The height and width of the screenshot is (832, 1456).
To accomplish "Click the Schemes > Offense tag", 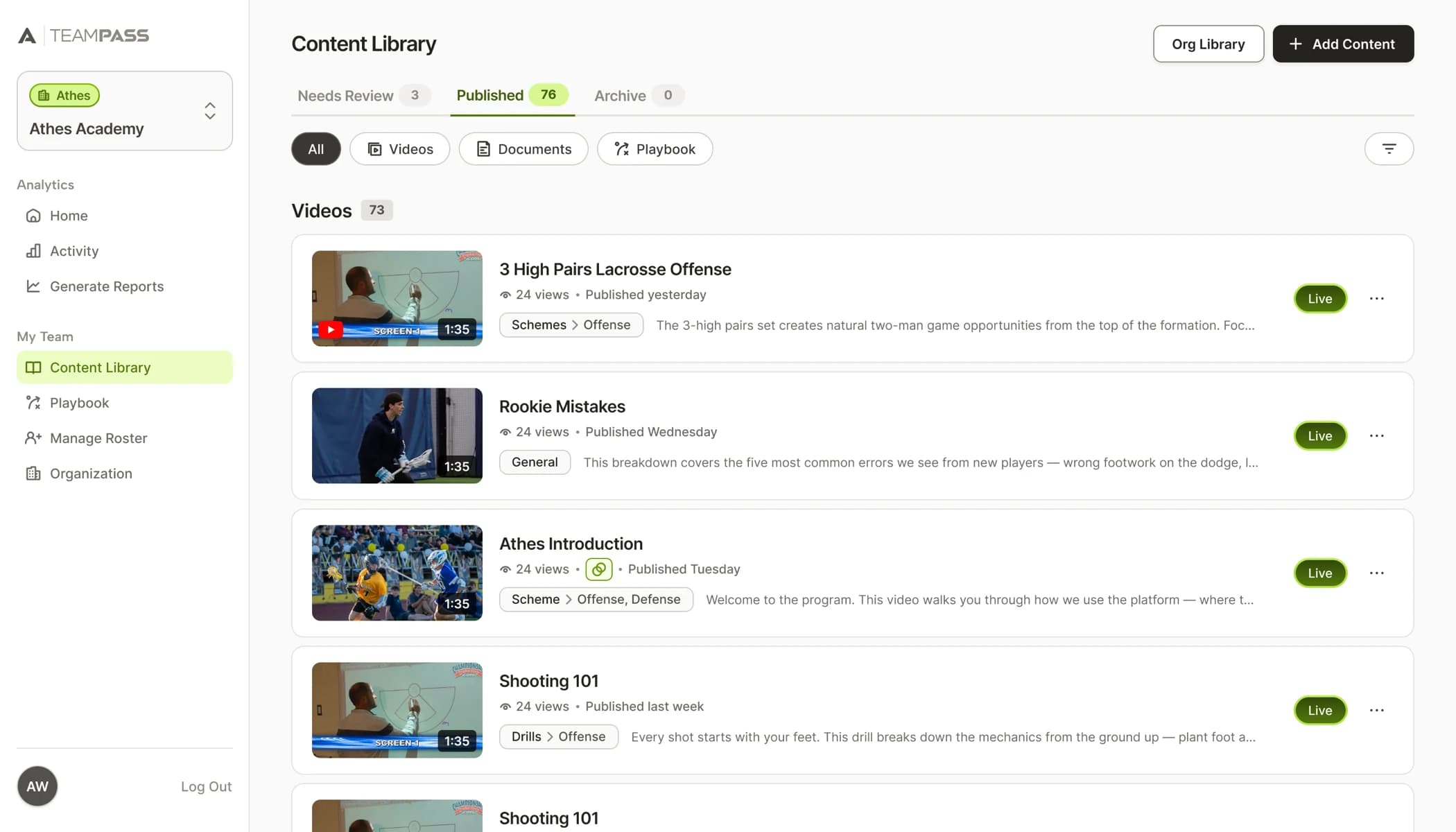I will point(571,325).
